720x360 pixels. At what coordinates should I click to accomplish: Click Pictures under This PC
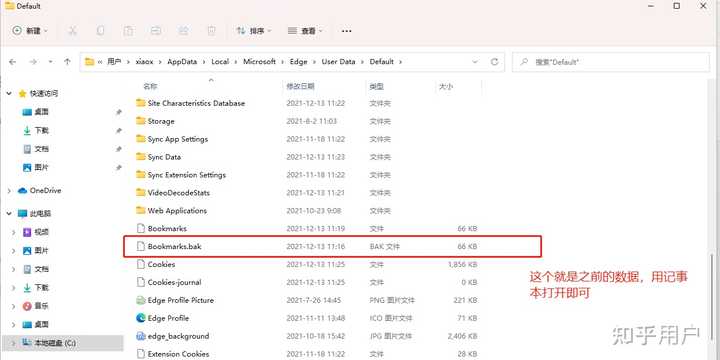[x=41, y=251]
